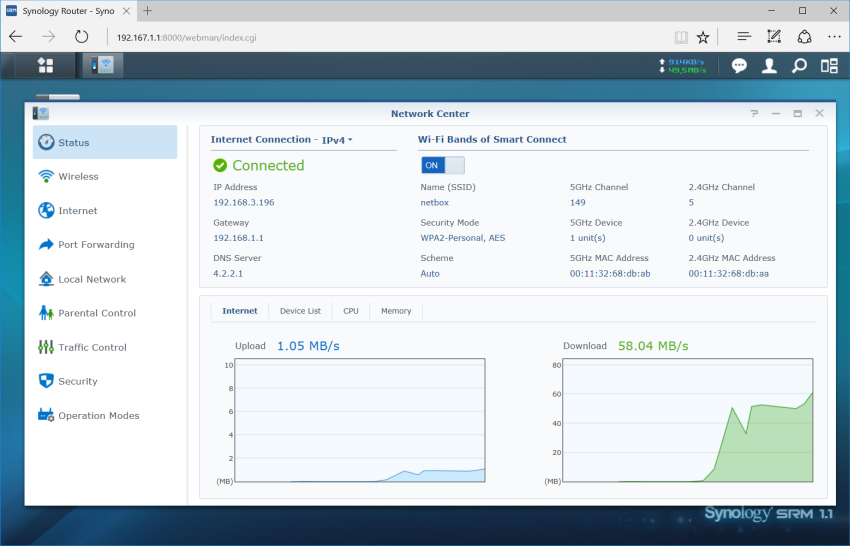The width and height of the screenshot is (850, 546).
Task: Minimize the Network Center window
Action: pos(776,113)
